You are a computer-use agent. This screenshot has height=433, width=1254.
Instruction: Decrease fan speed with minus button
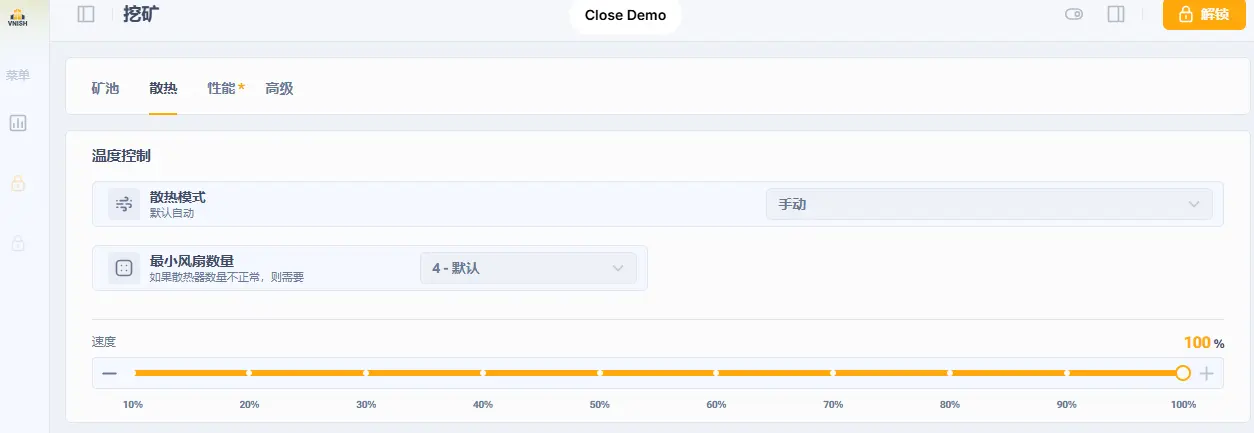(x=109, y=373)
